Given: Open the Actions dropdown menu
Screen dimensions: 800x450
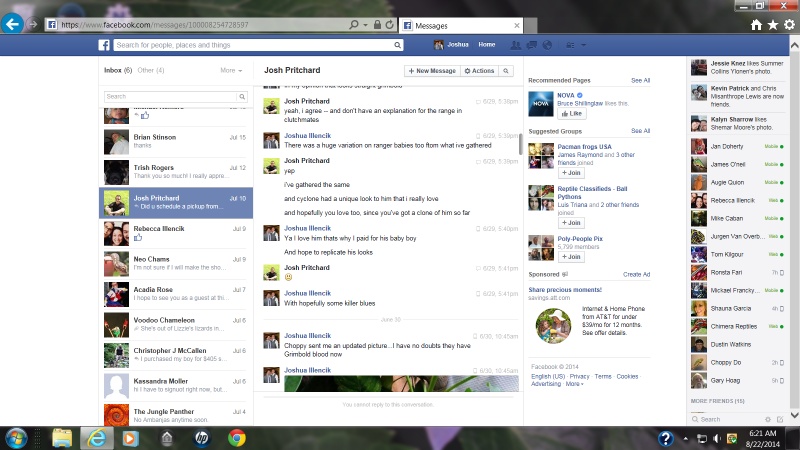Looking at the screenshot, I should (479, 71).
